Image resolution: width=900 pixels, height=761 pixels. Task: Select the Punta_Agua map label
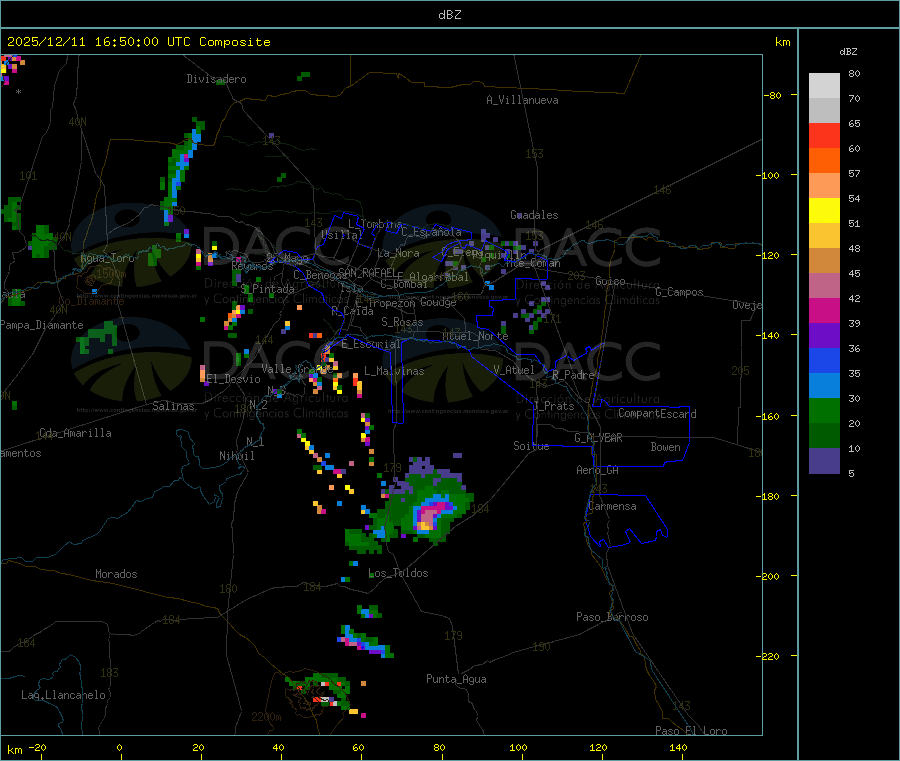[x=456, y=679]
